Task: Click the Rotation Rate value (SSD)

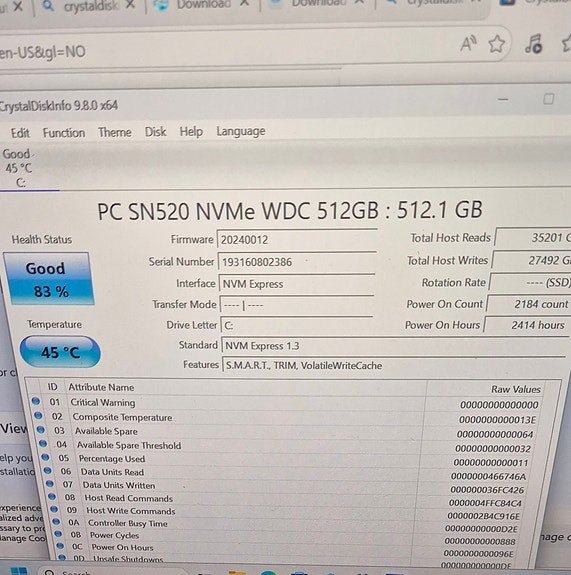Action: click(x=530, y=282)
